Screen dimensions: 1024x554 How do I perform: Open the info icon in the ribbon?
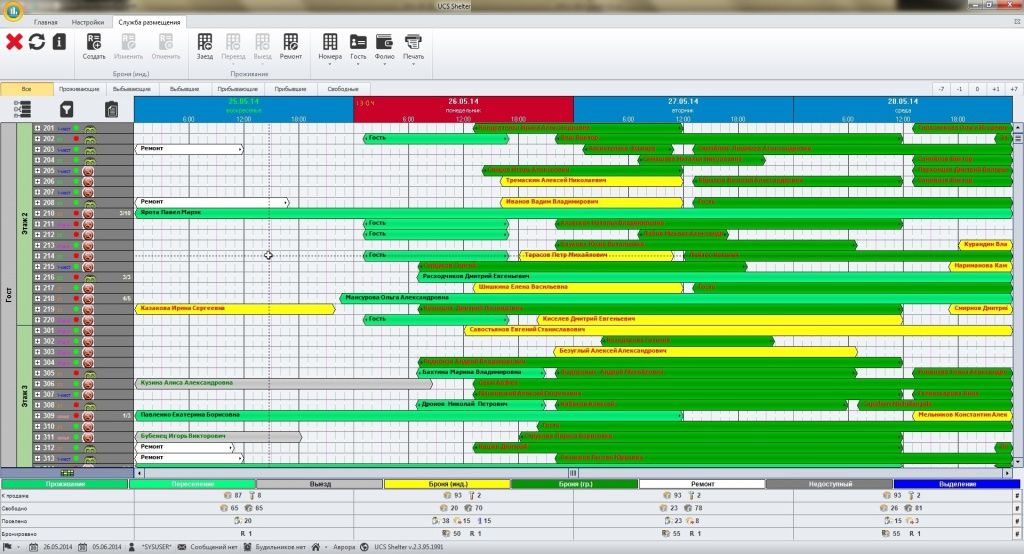(x=60, y=41)
